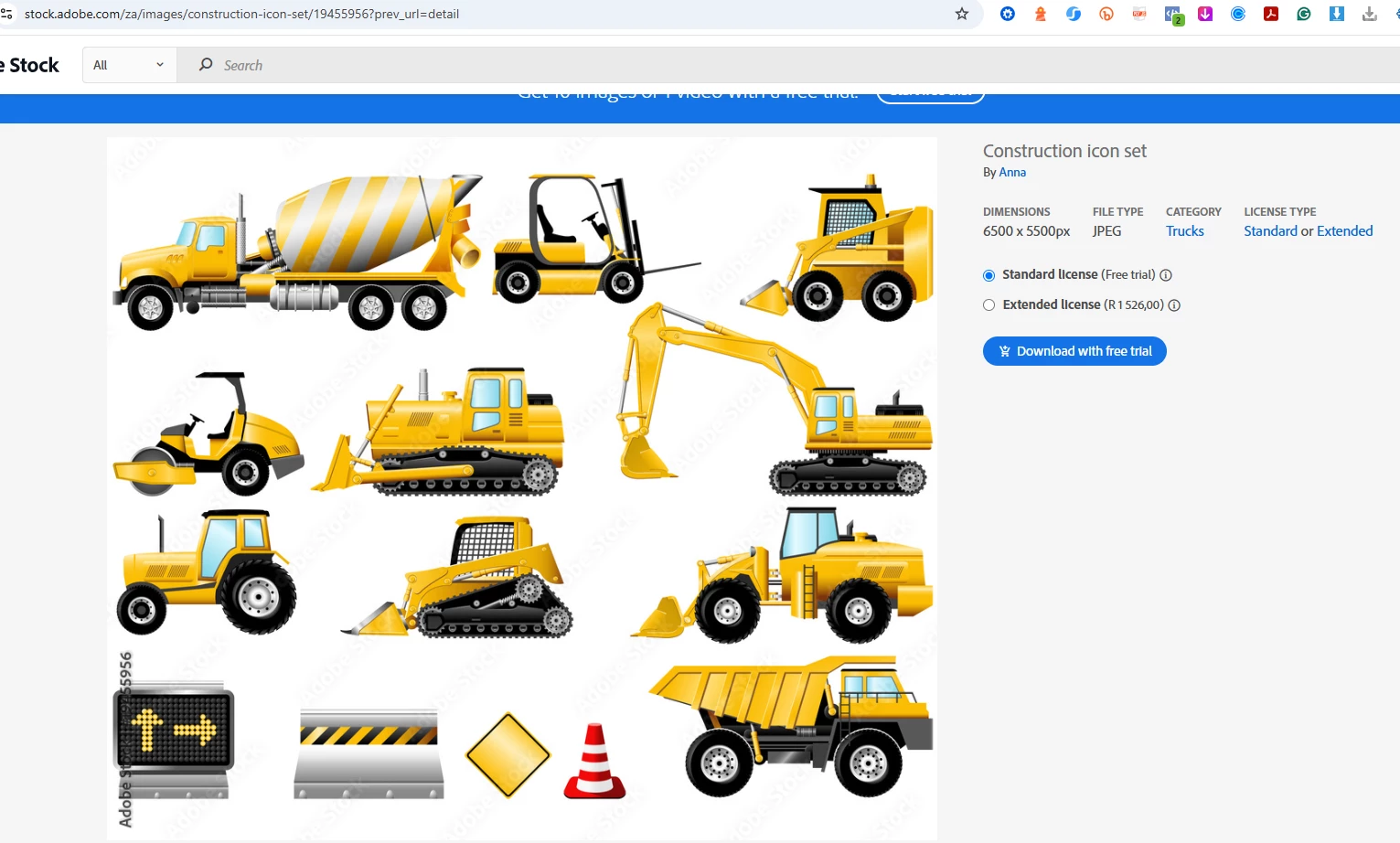1400x843 pixels.
Task: Click the 'Construction icon set' title
Action: pyautogui.click(x=1064, y=151)
